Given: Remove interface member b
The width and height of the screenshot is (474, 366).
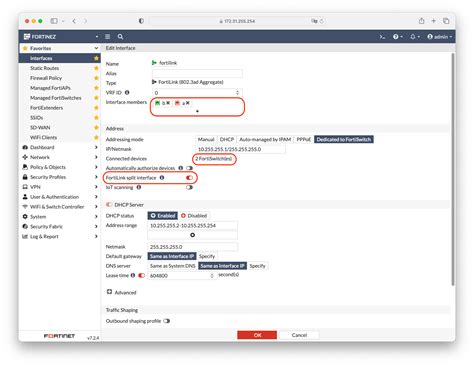Looking at the screenshot, I should pyautogui.click(x=168, y=103).
